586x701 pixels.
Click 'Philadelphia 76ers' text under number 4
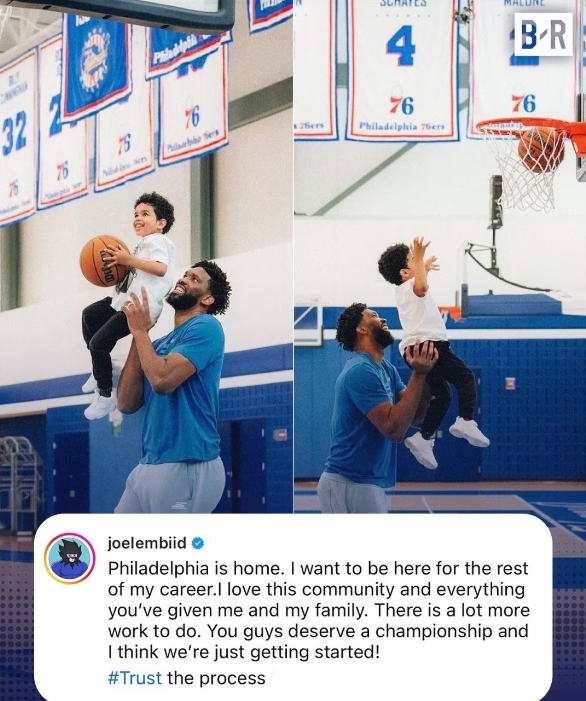[x=402, y=126]
